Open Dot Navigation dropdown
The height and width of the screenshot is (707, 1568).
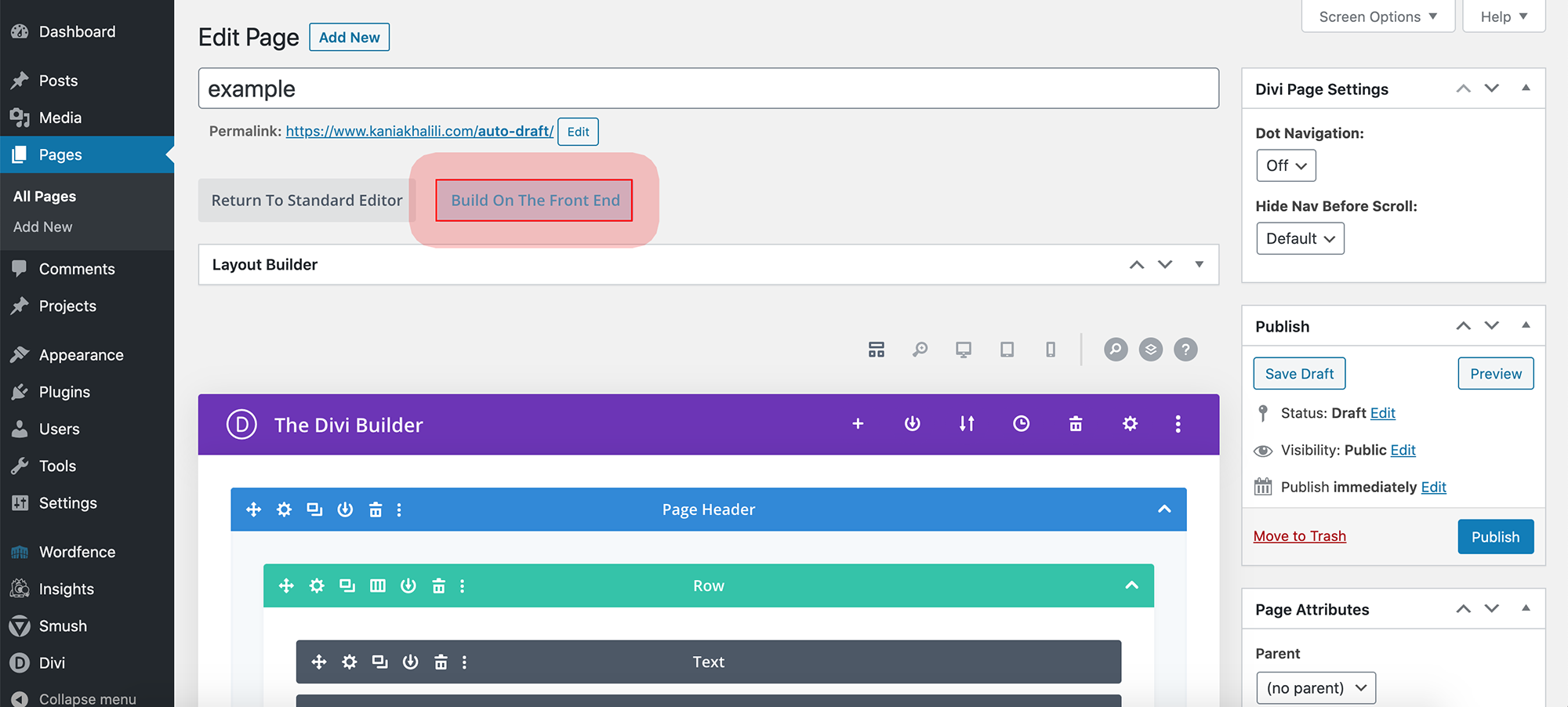(1286, 165)
